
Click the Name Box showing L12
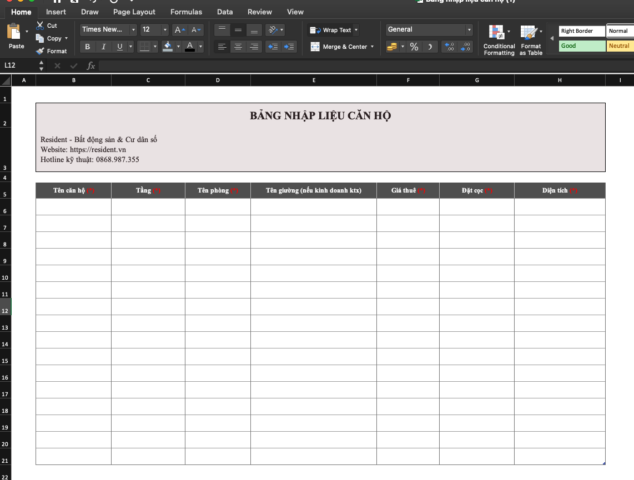coord(20,65)
